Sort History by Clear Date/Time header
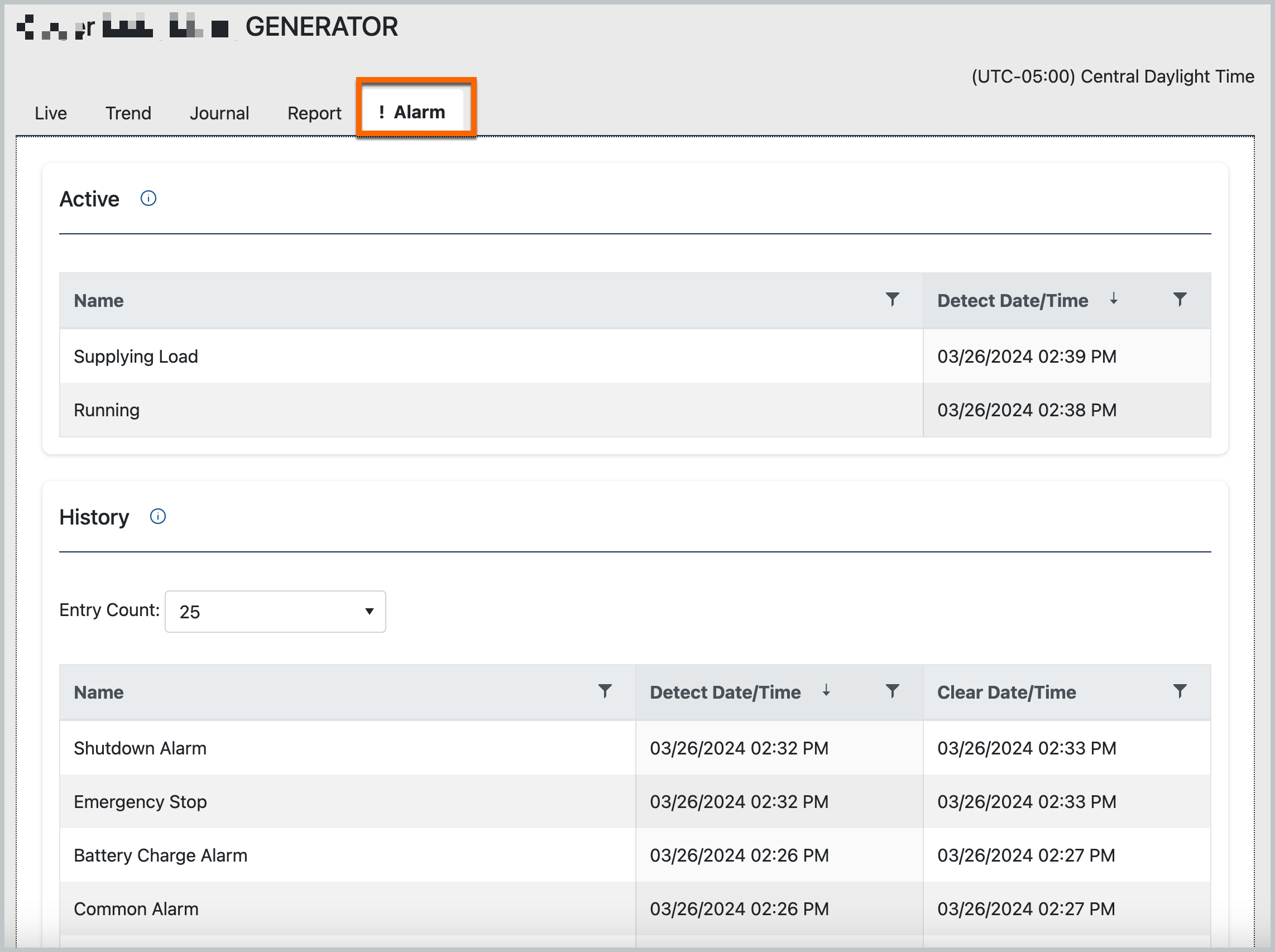Image resolution: width=1275 pixels, height=952 pixels. click(1006, 692)
